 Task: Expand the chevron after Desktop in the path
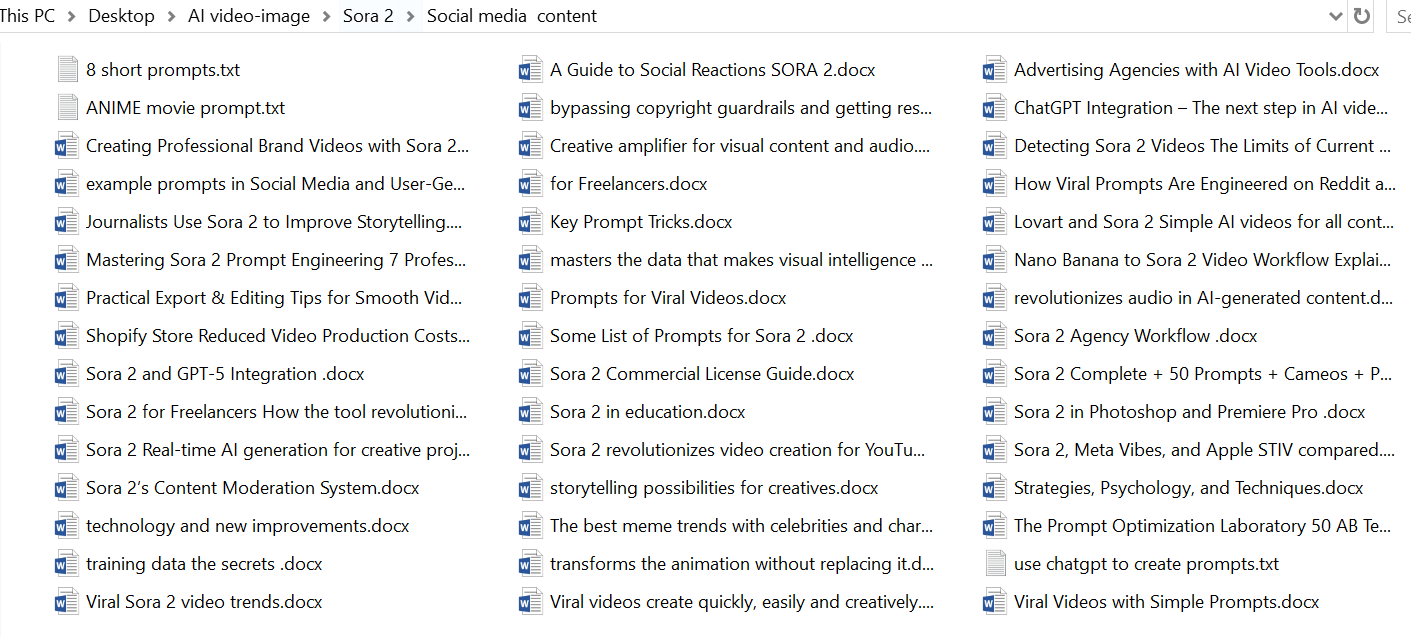(171, 16)
